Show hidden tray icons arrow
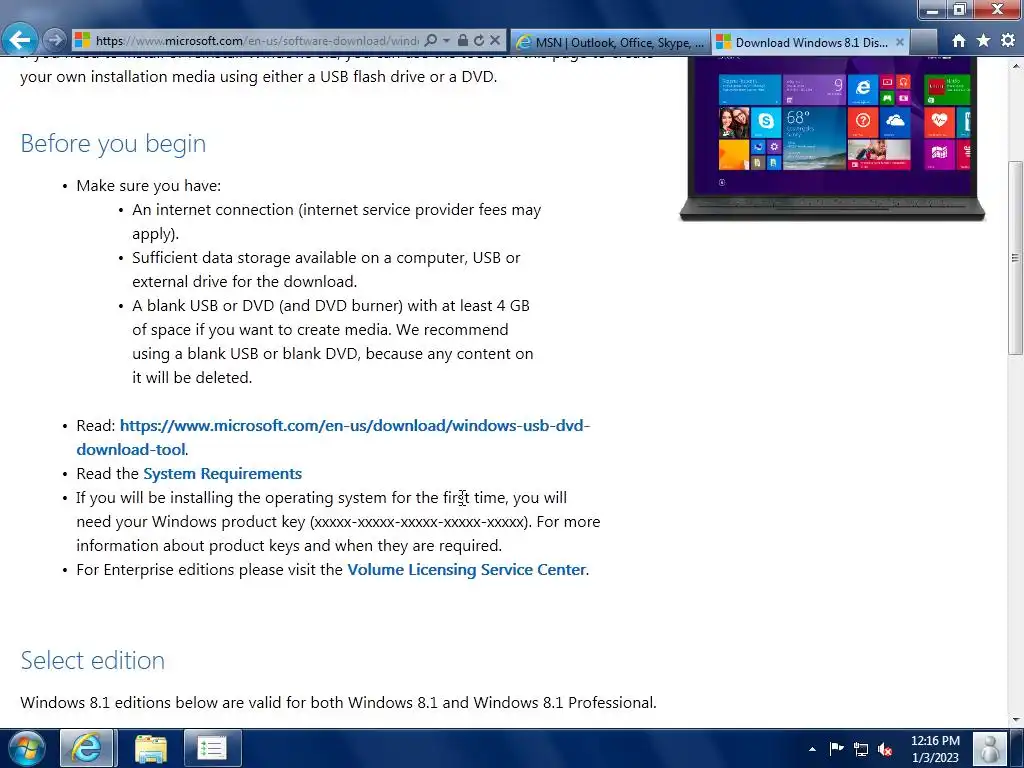 pos(812,749)
